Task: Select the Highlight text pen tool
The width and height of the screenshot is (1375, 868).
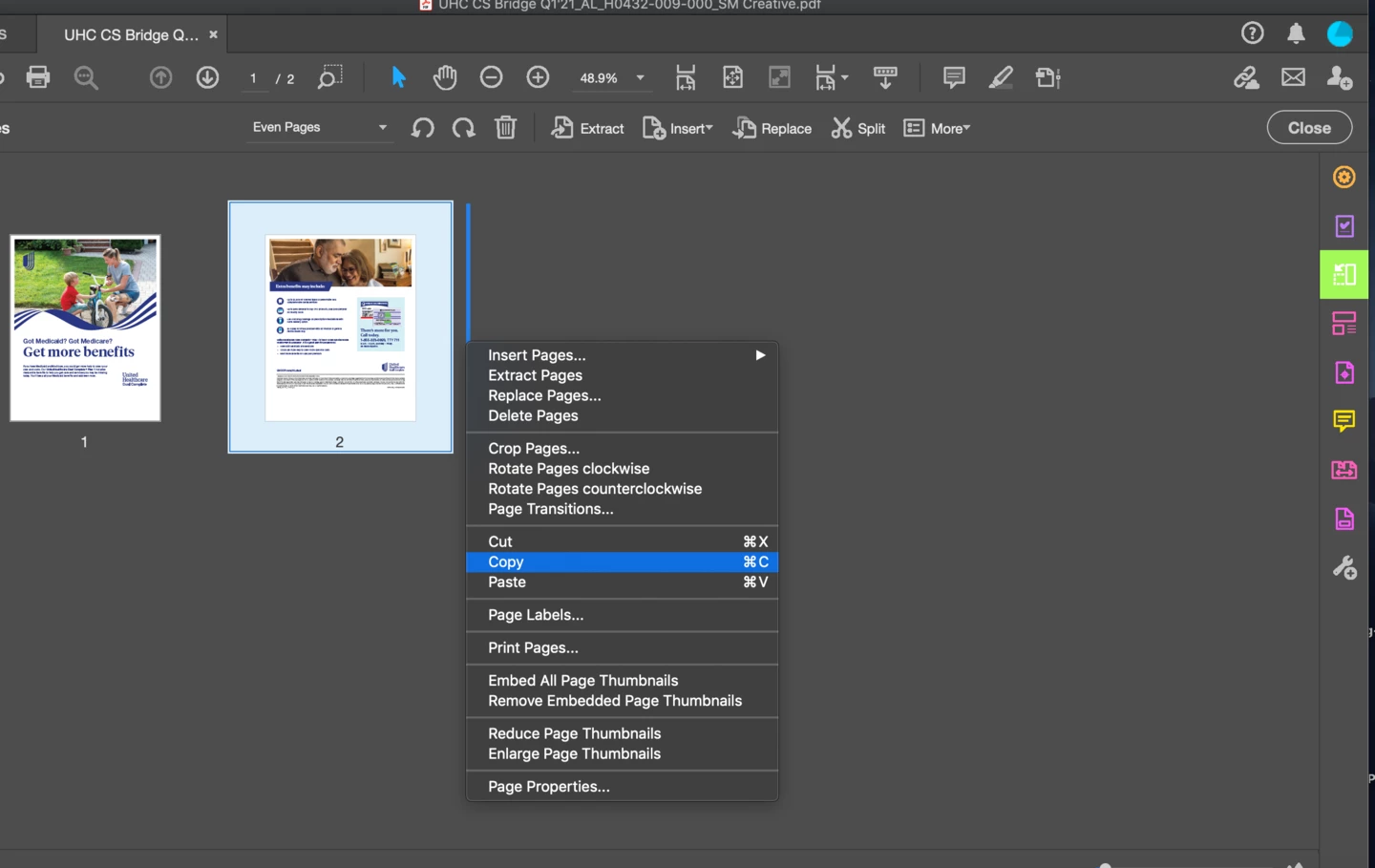Action: click(x=1001, y=77)
